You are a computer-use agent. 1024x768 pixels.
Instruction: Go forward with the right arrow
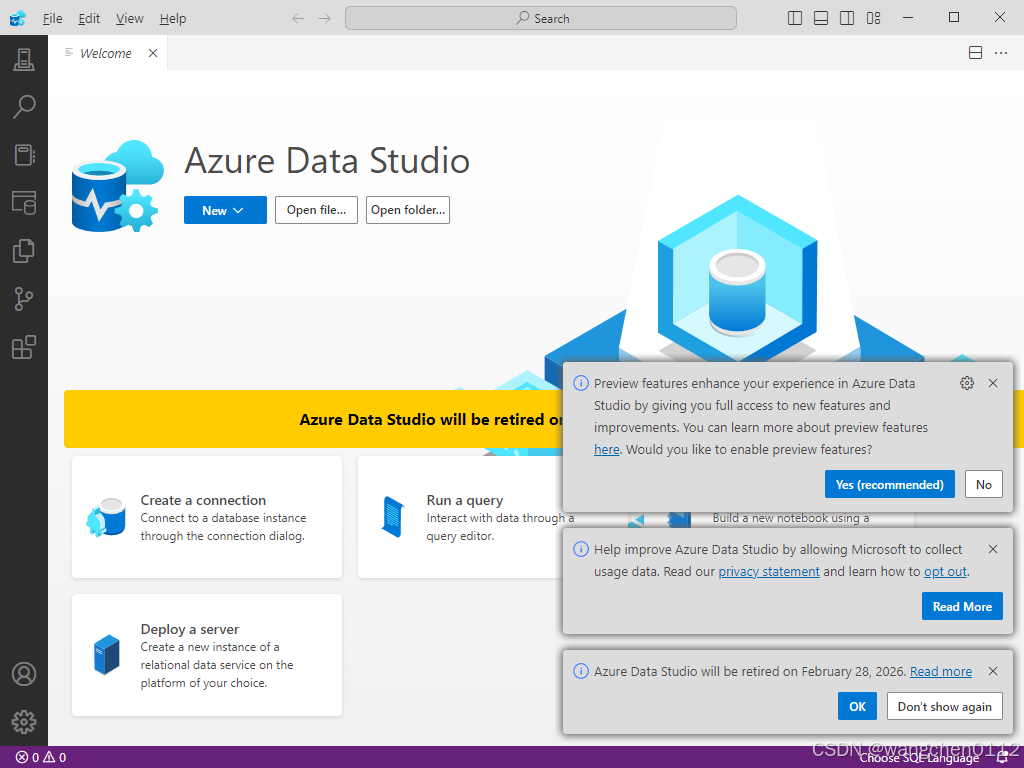tap(325, 18)
